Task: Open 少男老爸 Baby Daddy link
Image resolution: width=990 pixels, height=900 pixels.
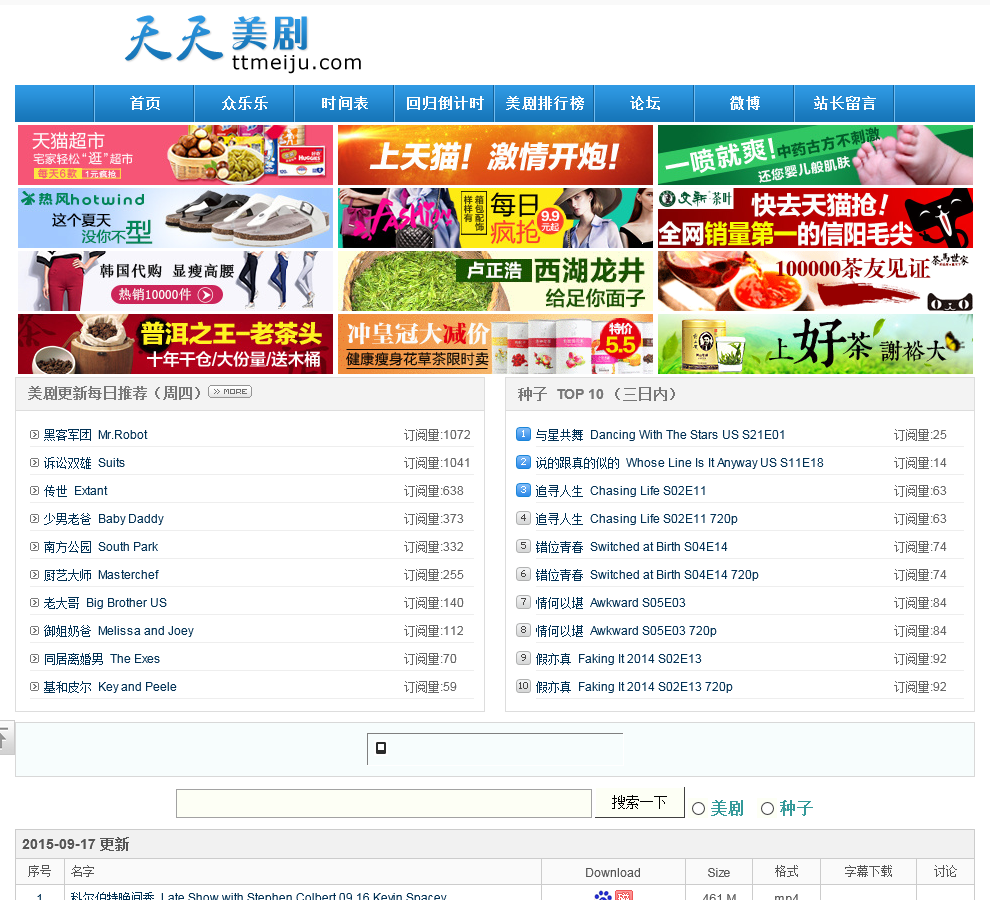Action: pos(104,519)
